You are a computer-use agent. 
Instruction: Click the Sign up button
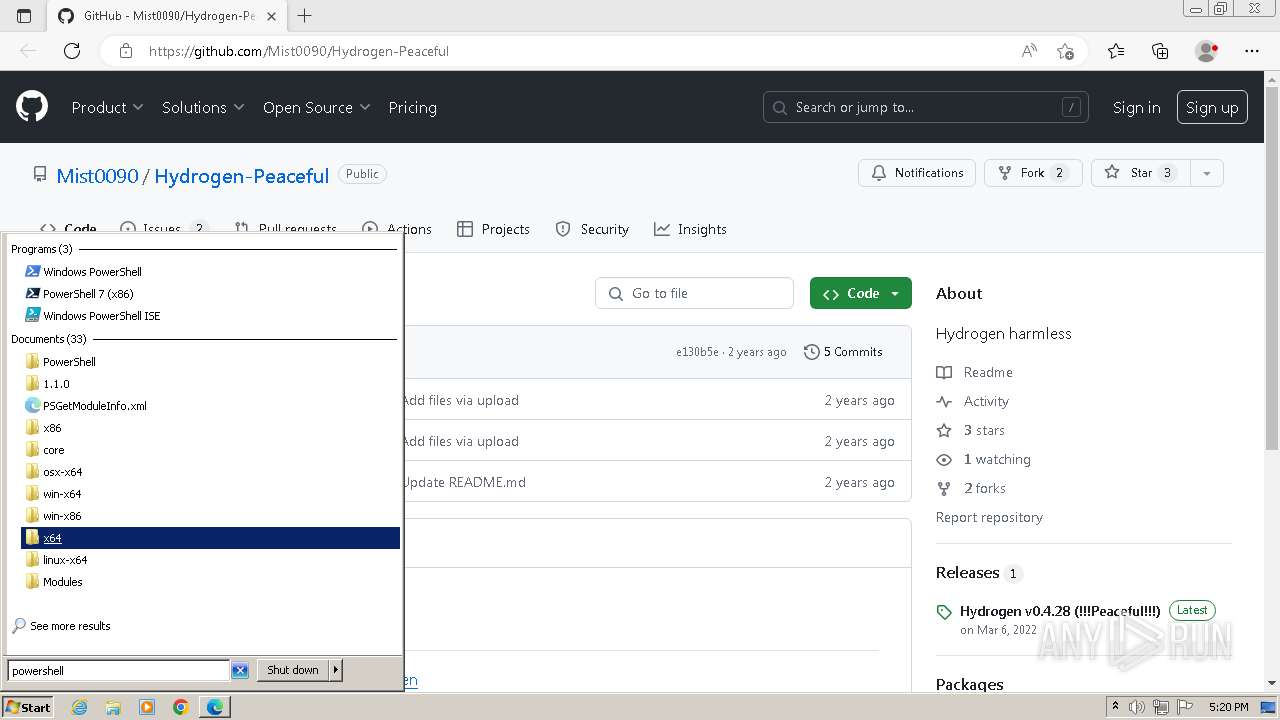coord(1212,107)
